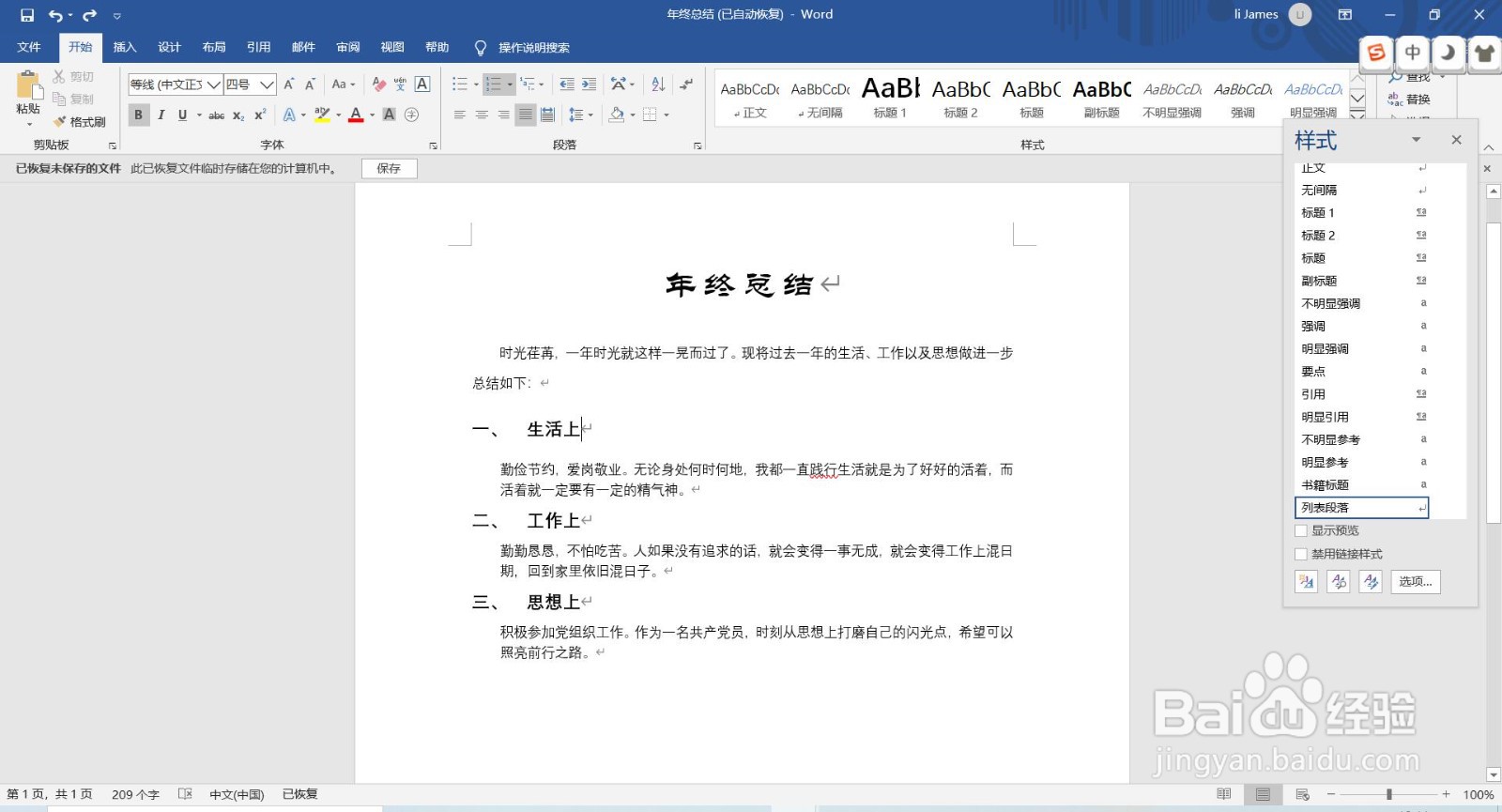The image size is (1502, 812).
Task: Click the New Style icon in Styles pane
Action: tap(1306, 582)
